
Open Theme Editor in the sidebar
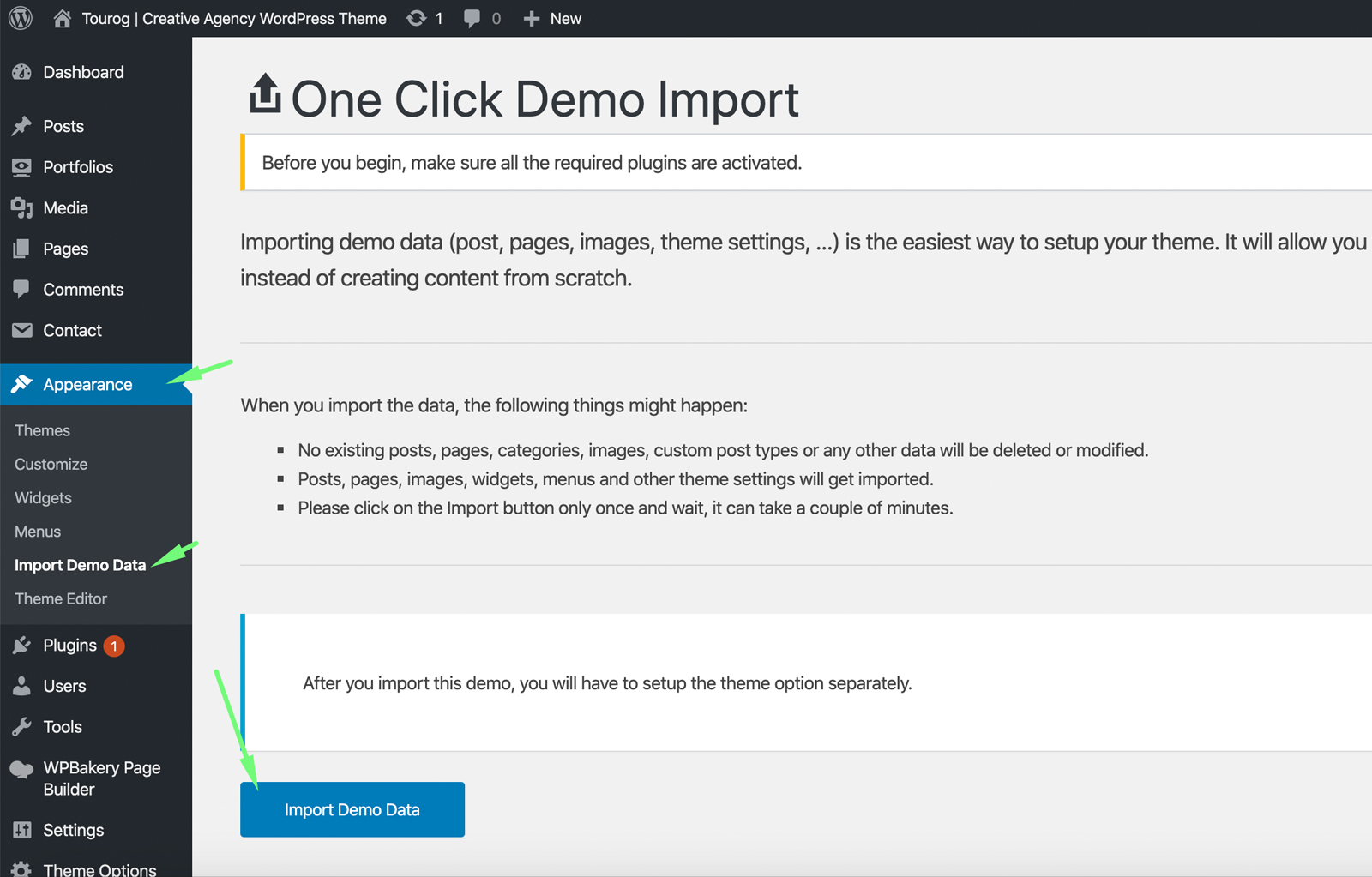pyautogui.click(x=61, y=598)
